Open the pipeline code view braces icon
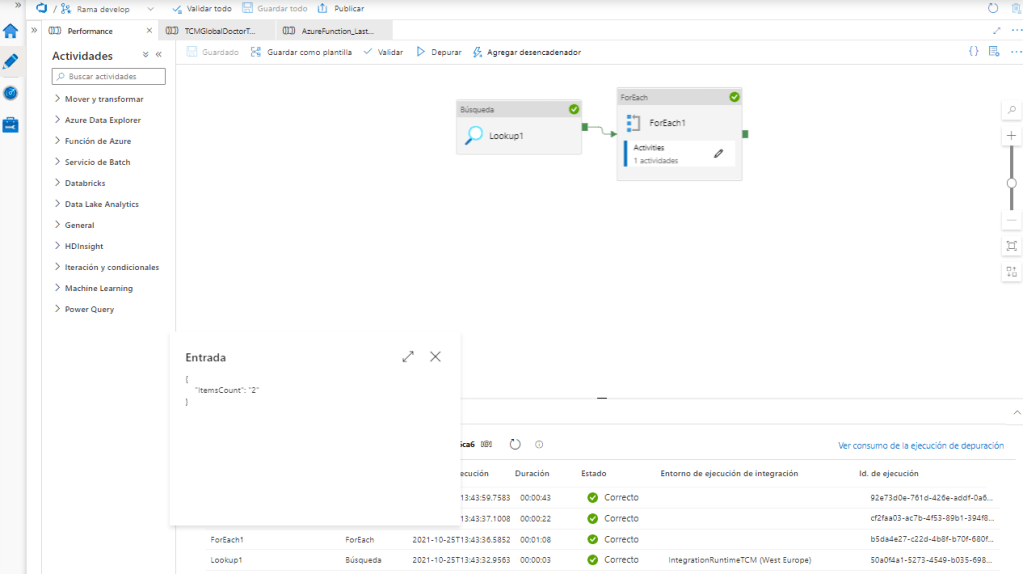Viewport: 1023px width, 574px height. click(973, 51)
